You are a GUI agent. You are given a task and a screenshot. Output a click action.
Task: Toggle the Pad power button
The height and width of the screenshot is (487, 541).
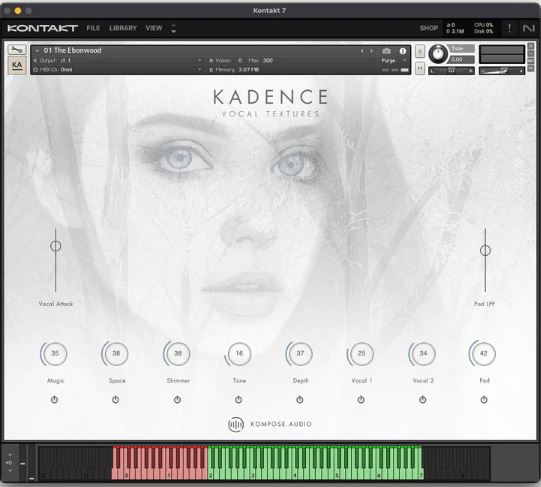coord(484,400)
